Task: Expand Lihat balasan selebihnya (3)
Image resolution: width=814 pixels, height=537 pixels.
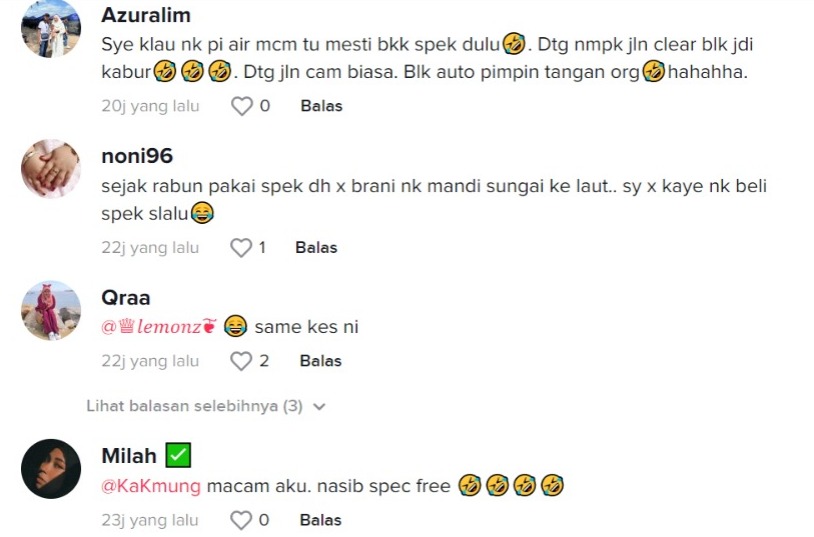Action: click(x=194, y=406)
